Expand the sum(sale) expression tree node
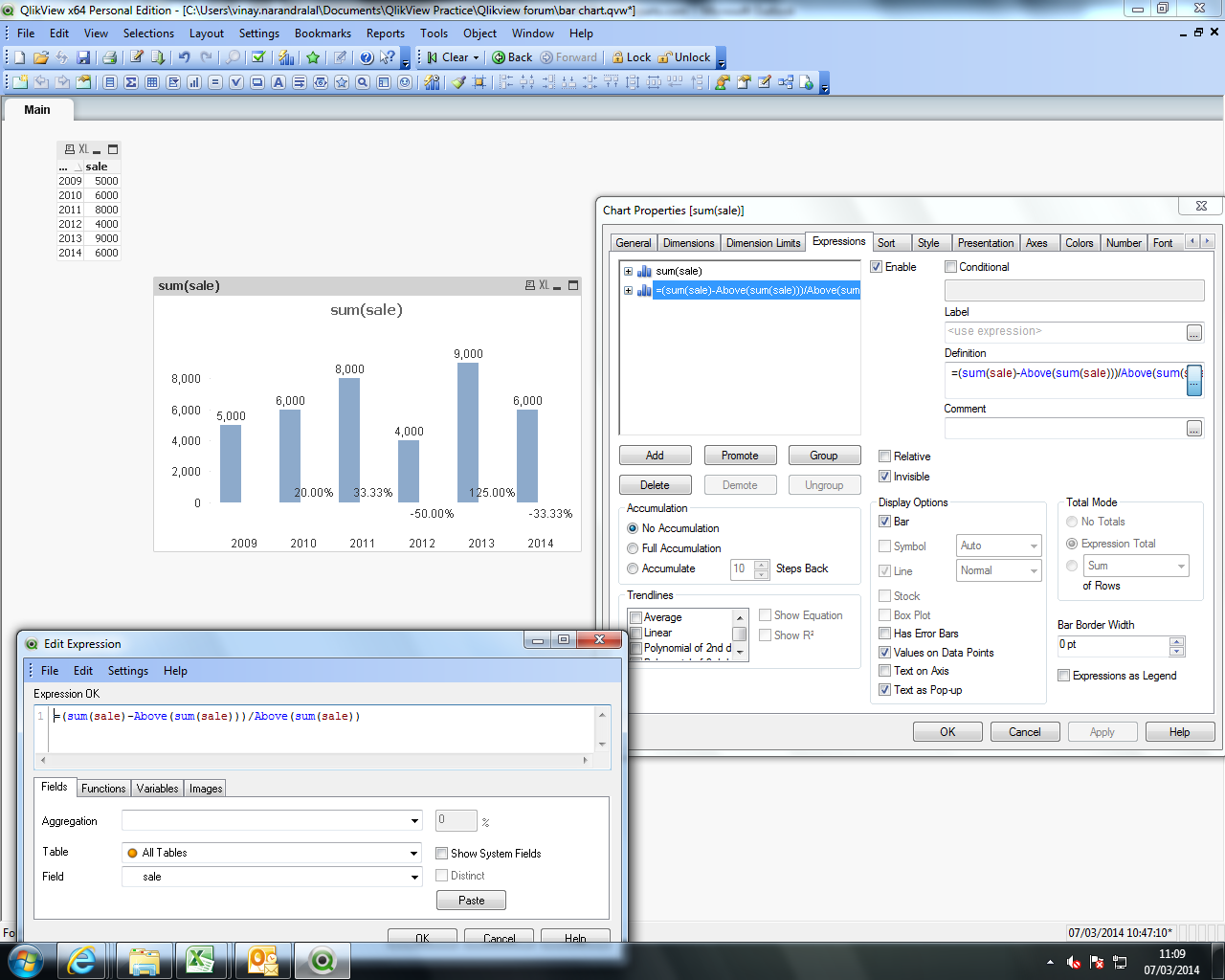Screen dimensions: 1225x980 (628, 271)
